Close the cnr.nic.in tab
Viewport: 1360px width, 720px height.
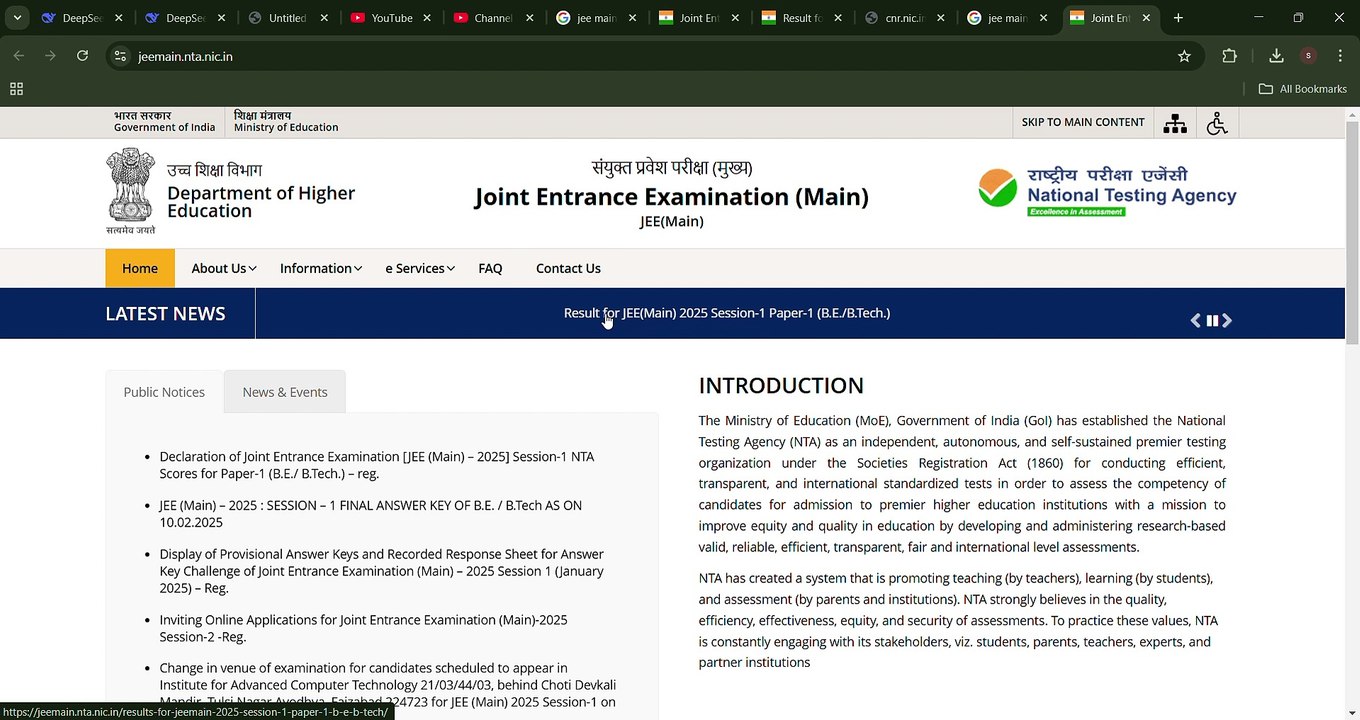tap(940, 18)
